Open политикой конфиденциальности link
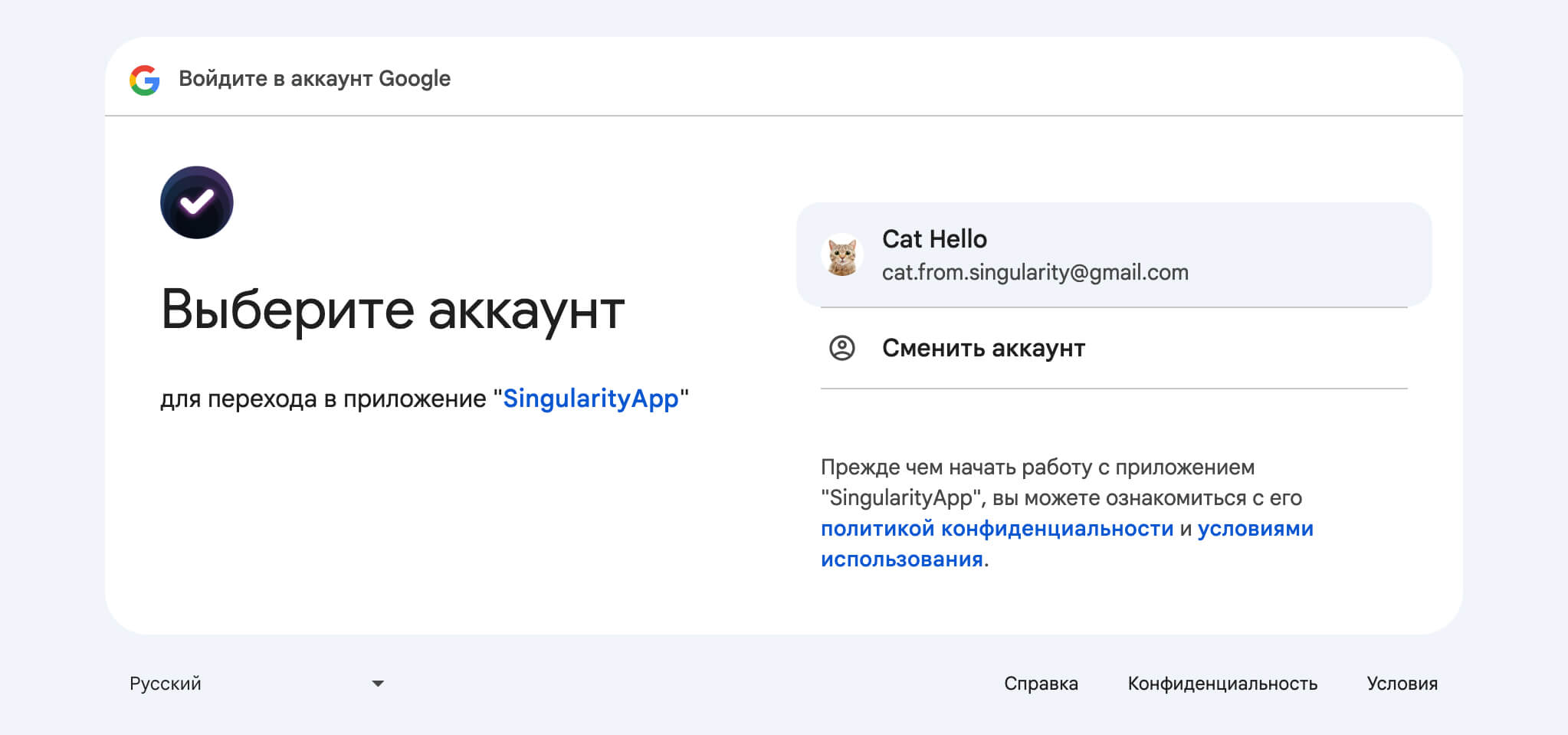Viewport: 1568px width, 735px height. (x=997, y=528)
